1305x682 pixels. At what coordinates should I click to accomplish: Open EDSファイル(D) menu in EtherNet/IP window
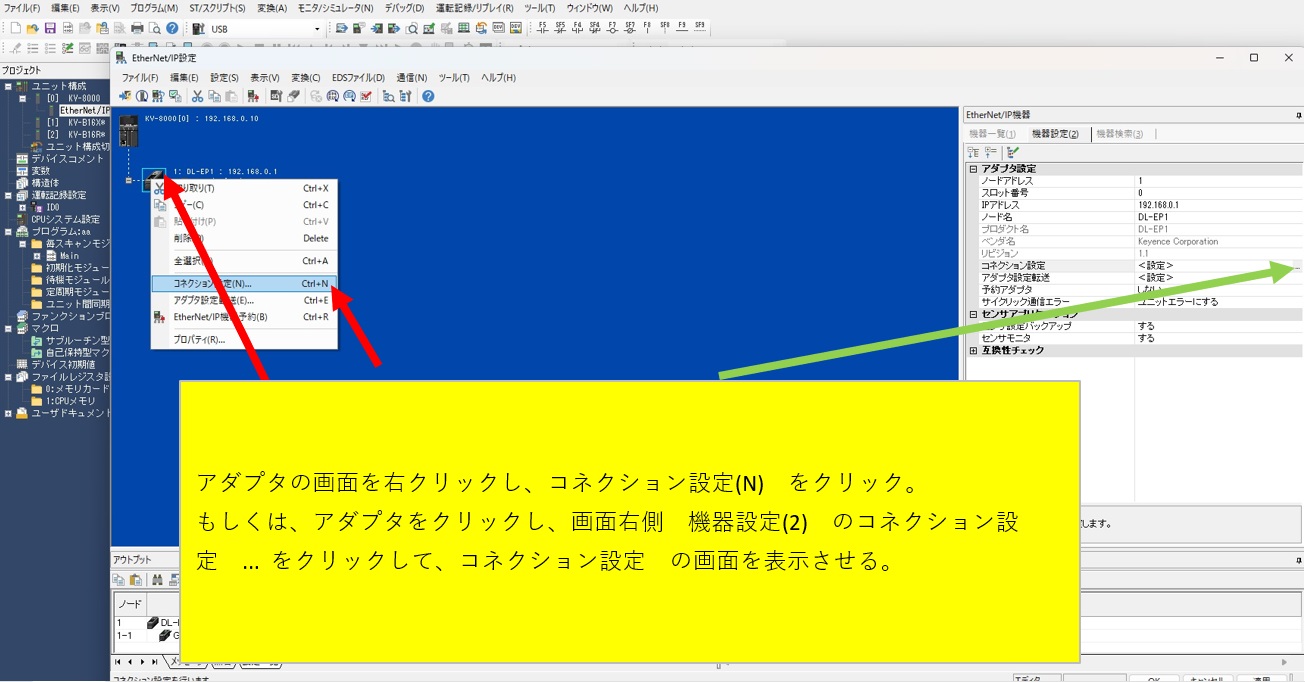(x=358, y=78)
